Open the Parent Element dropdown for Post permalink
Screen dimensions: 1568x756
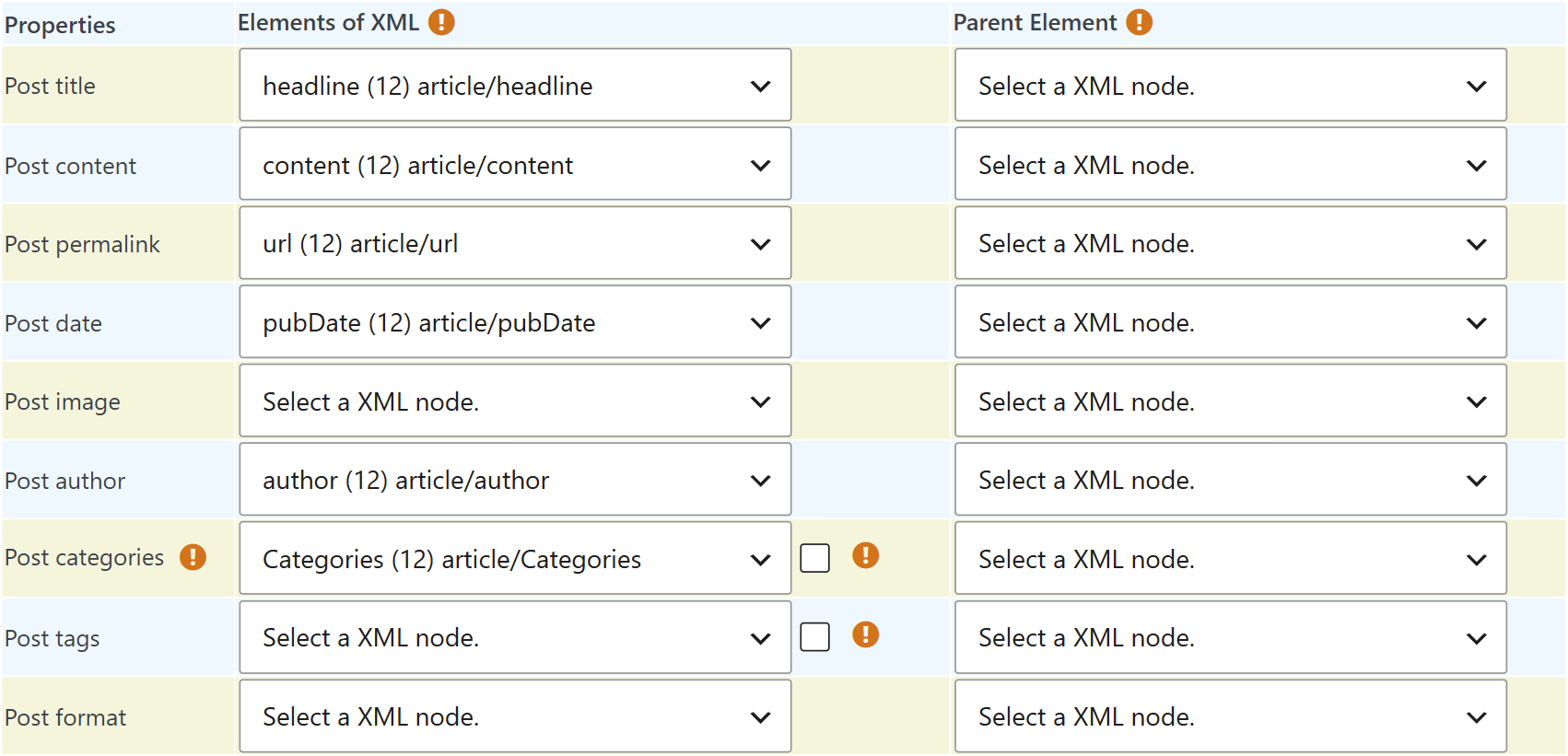(1231, 244)
